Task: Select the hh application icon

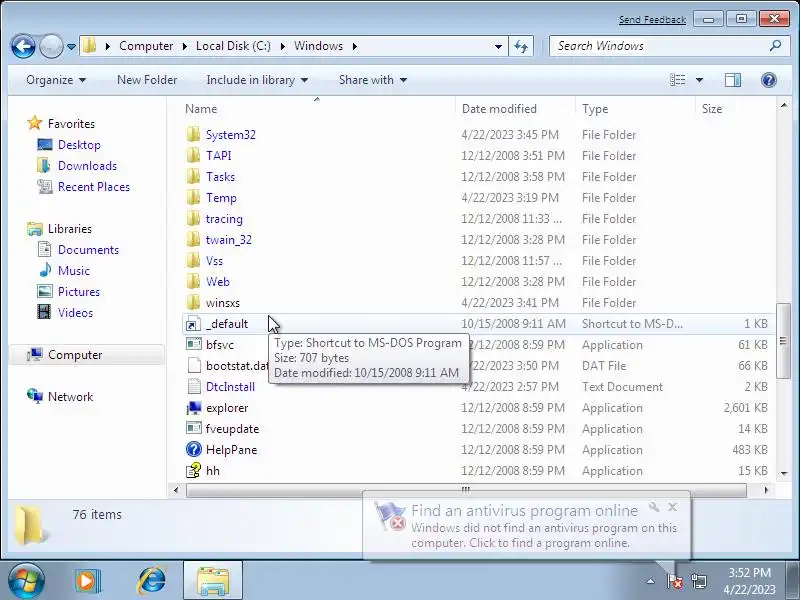Action: pos(193,470)
